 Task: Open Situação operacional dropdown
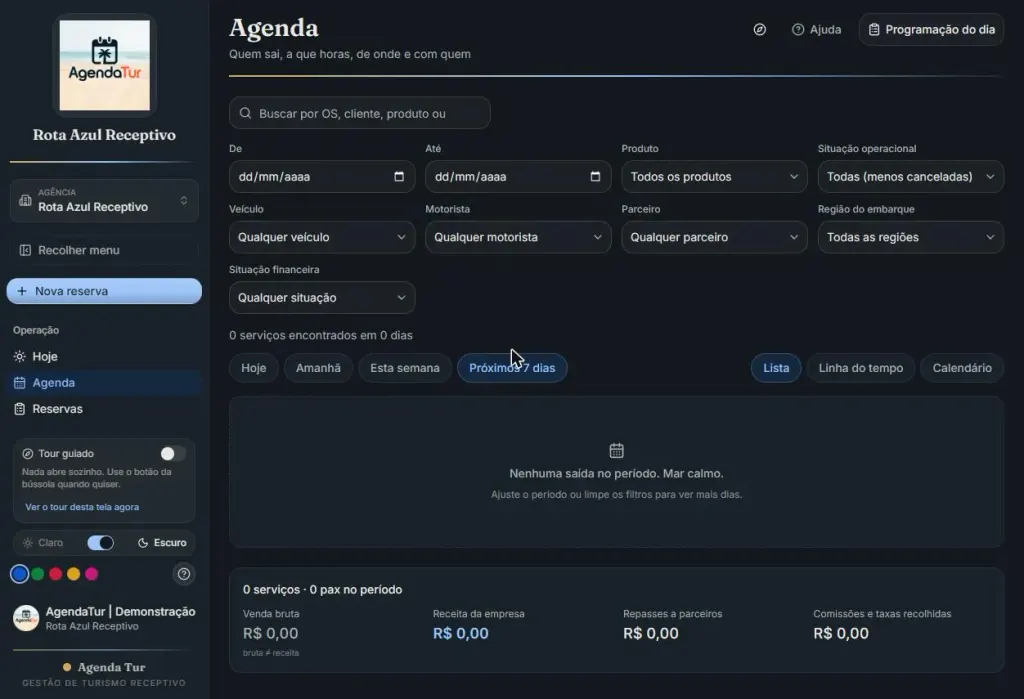pos(910,176)
